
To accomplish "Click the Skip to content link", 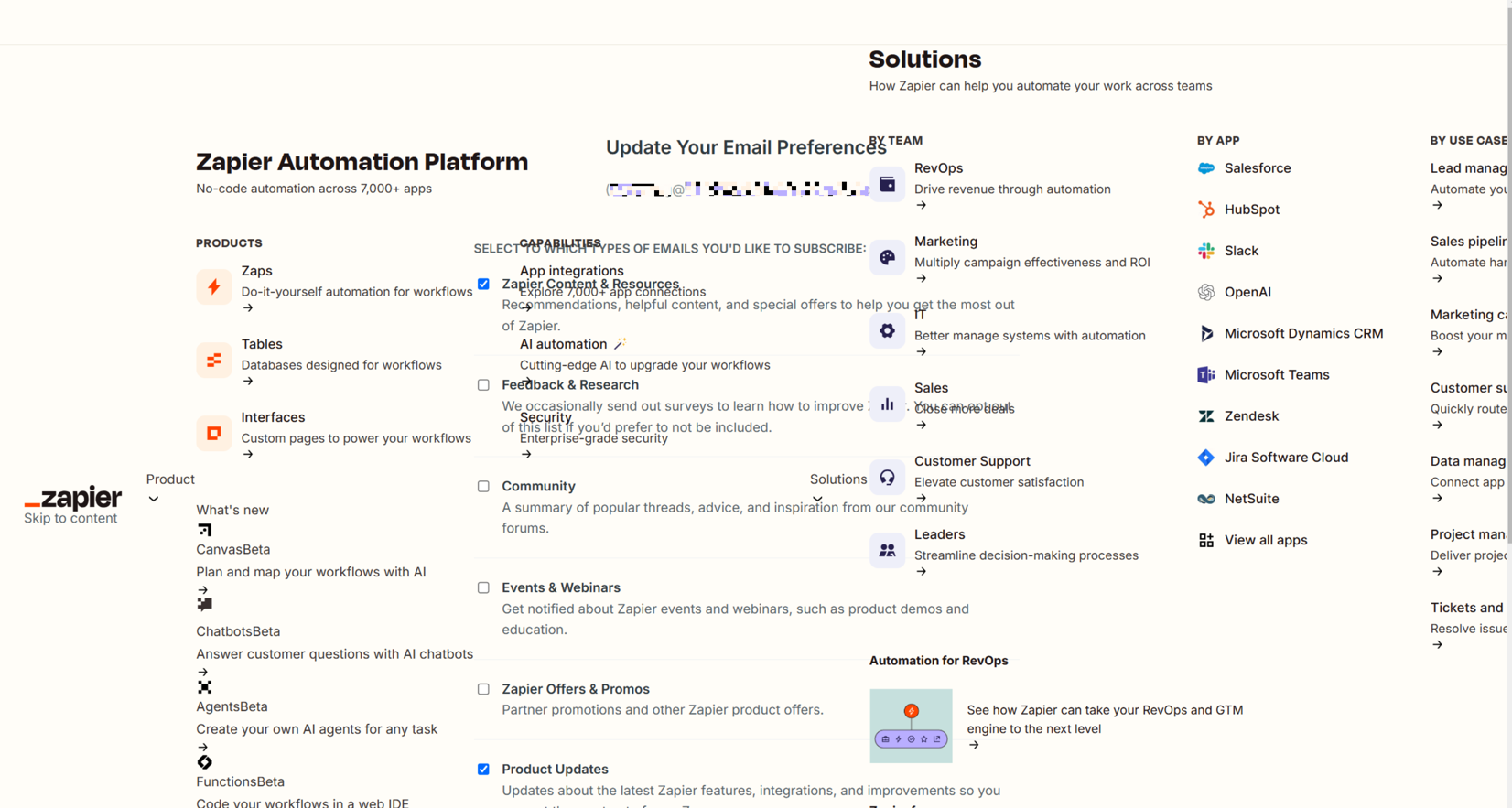I will click(70, 518).
